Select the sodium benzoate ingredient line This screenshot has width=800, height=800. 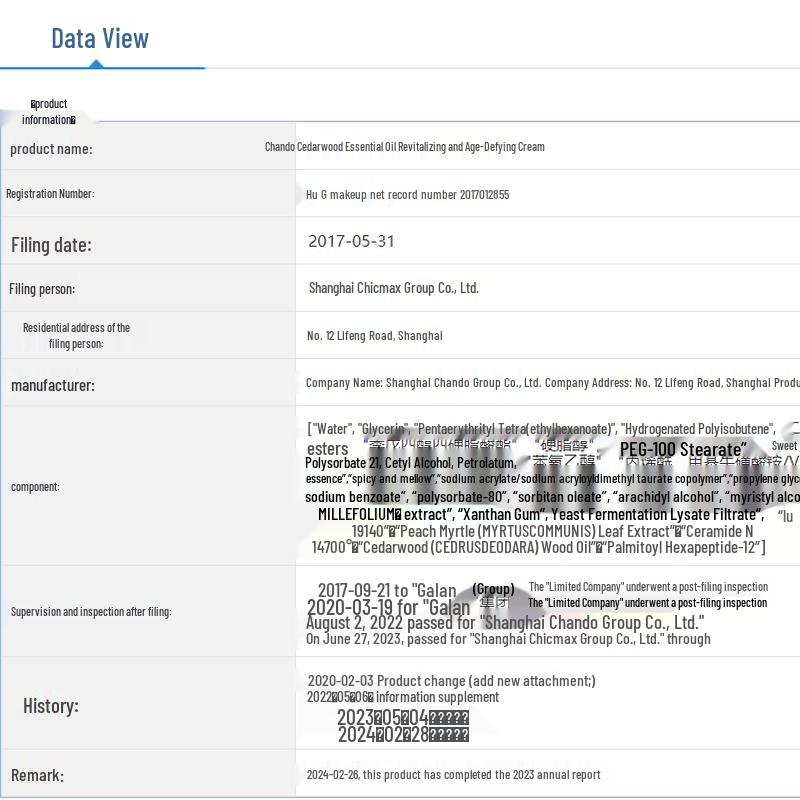[553, 497]
